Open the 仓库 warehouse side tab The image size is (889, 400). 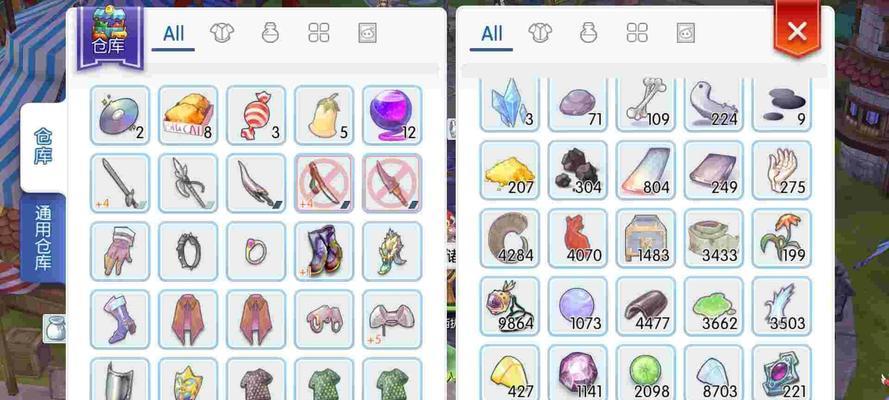tap(43, 146)
